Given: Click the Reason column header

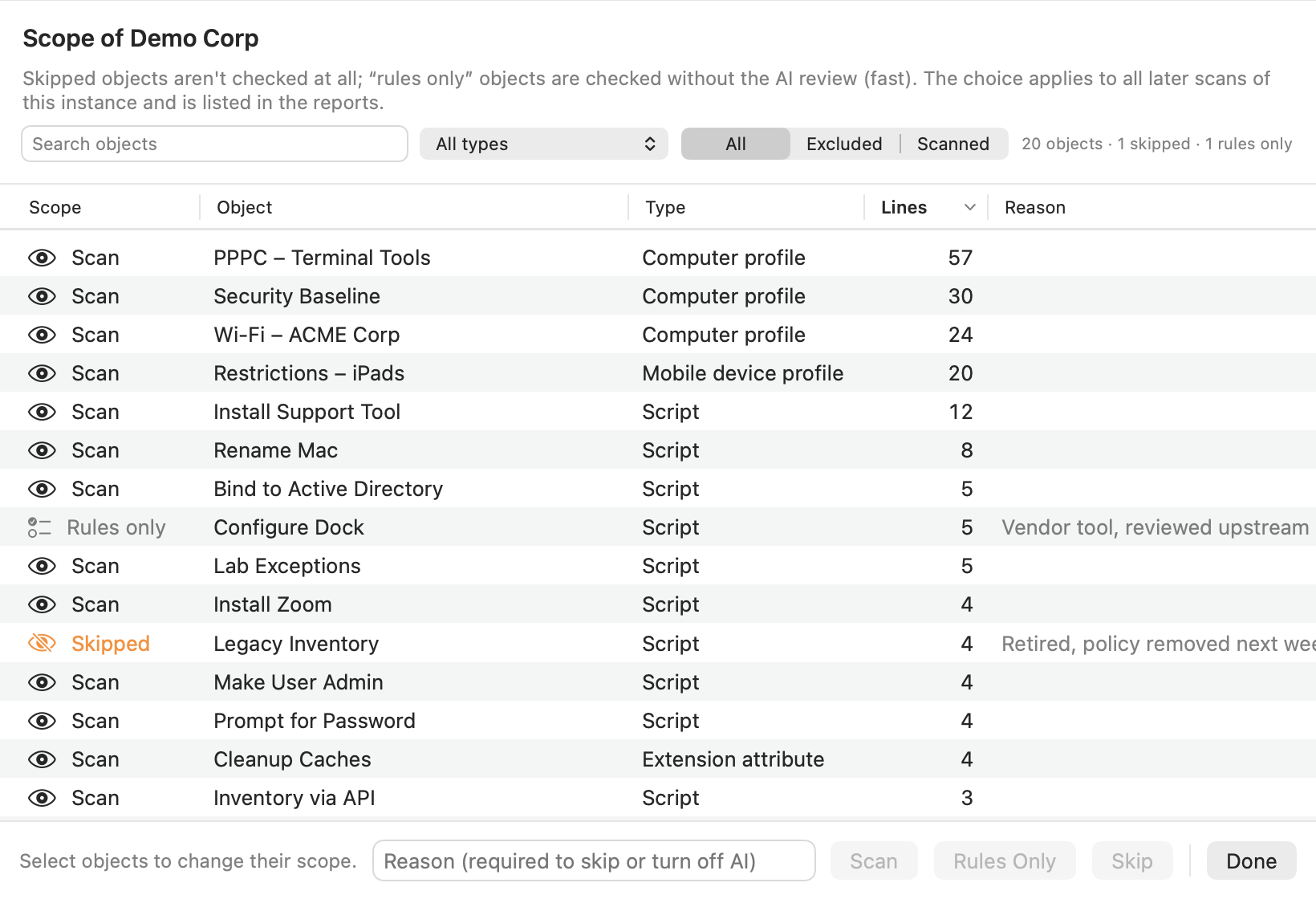Looking at the screenshot, I should click(x=1151, y=207).
